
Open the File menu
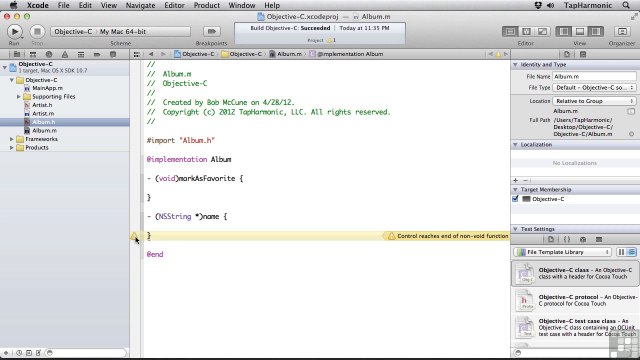pyautogui.click(x=63, y=5)
